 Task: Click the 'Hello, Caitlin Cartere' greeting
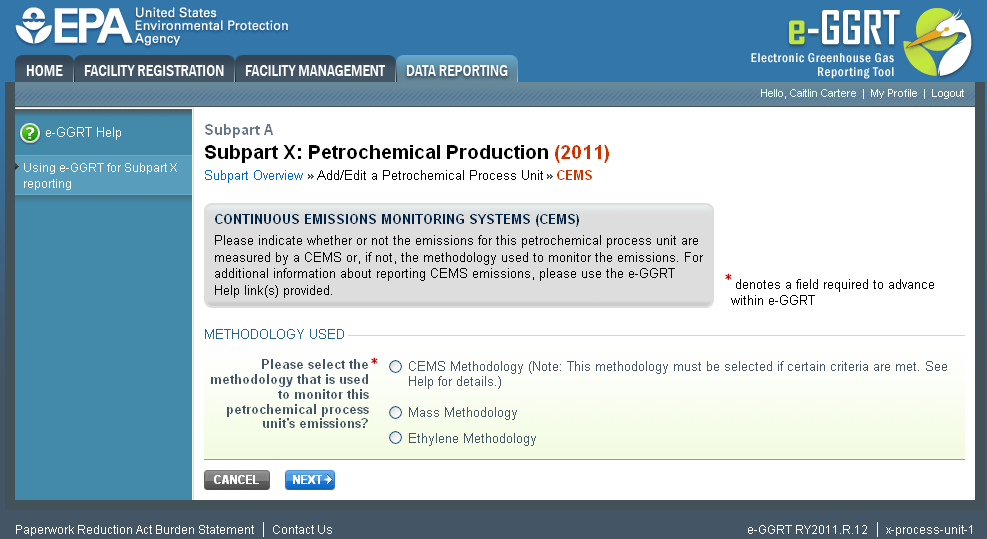[x=808, y=93]
